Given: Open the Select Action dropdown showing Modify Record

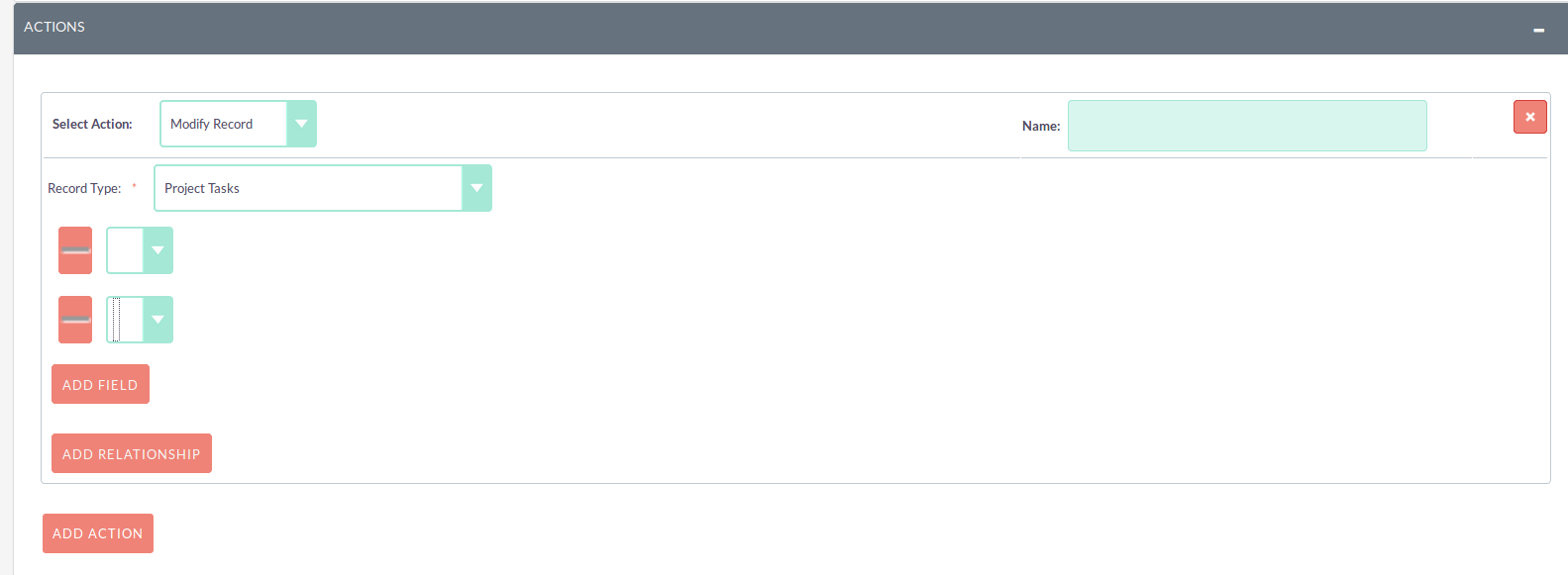Looking at the screenshot, I should [239, 124].
